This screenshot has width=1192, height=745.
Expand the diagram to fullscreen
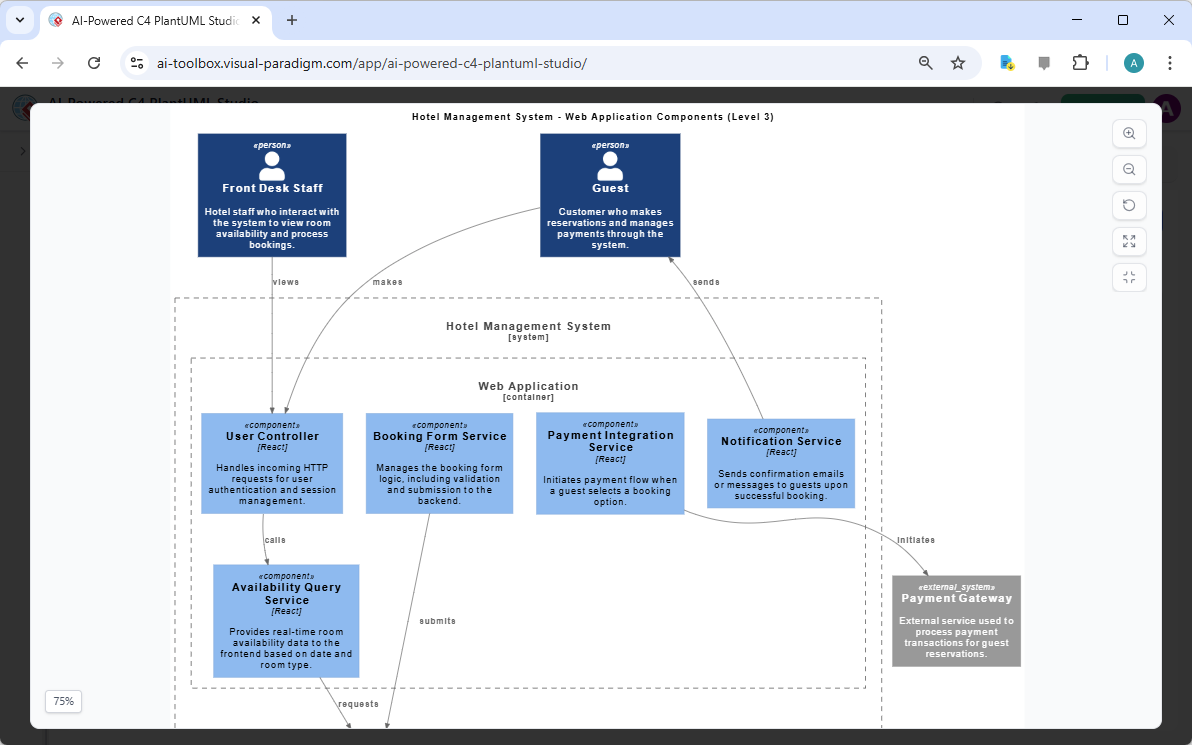[1129, 241]
